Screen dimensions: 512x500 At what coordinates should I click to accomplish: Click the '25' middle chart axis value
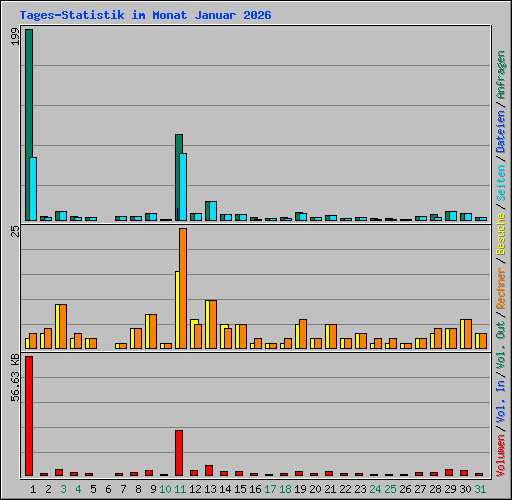coord(15,231)
